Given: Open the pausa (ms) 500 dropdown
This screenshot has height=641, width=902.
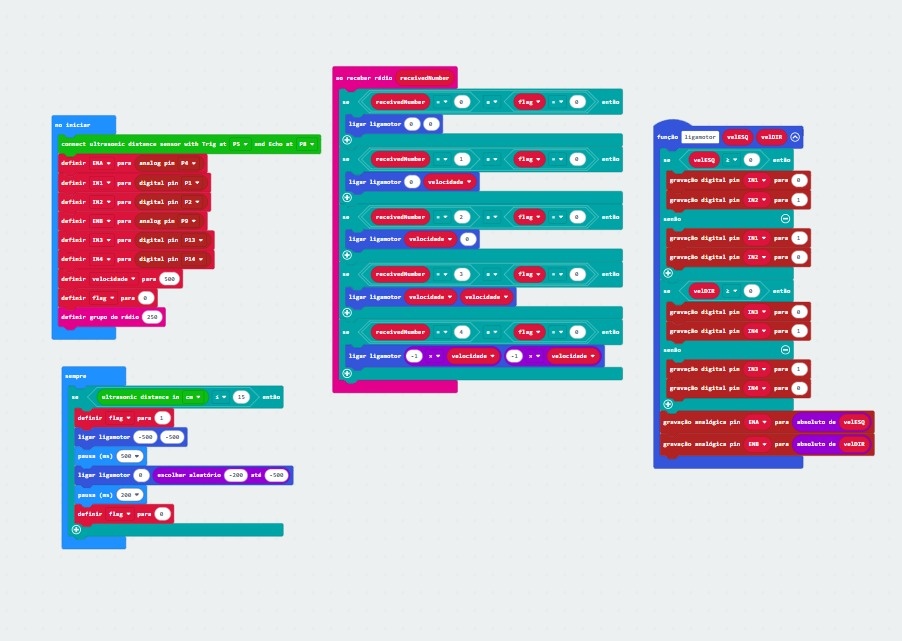Looking at the screenshot, I should point(129,456).
